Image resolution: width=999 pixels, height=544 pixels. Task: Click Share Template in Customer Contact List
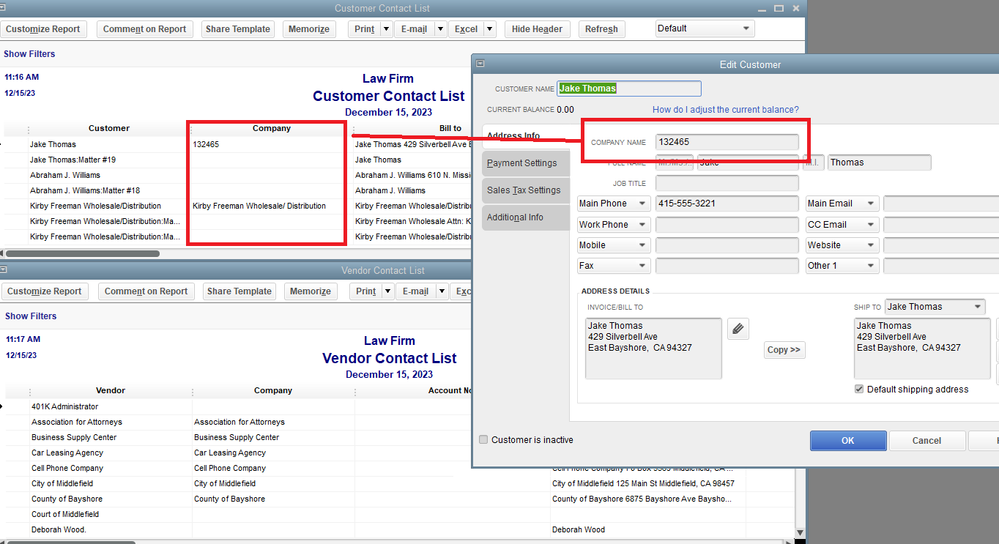pos(238,29)
